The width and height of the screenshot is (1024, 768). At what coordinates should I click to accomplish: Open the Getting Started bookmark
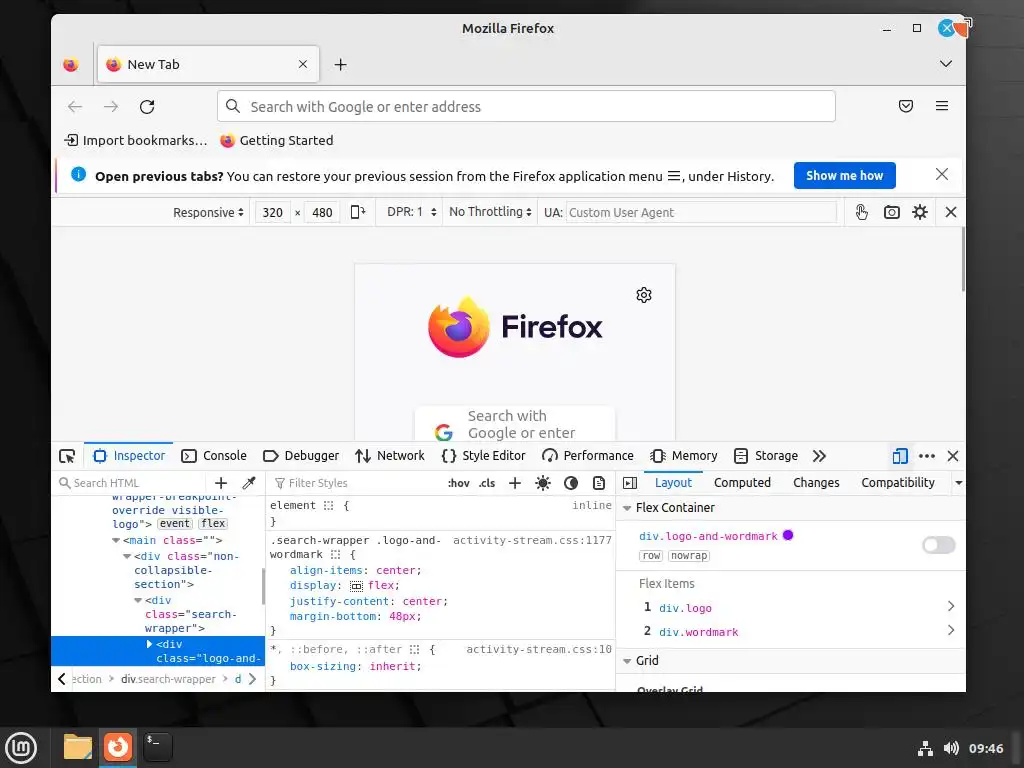[x=277, y=140]
